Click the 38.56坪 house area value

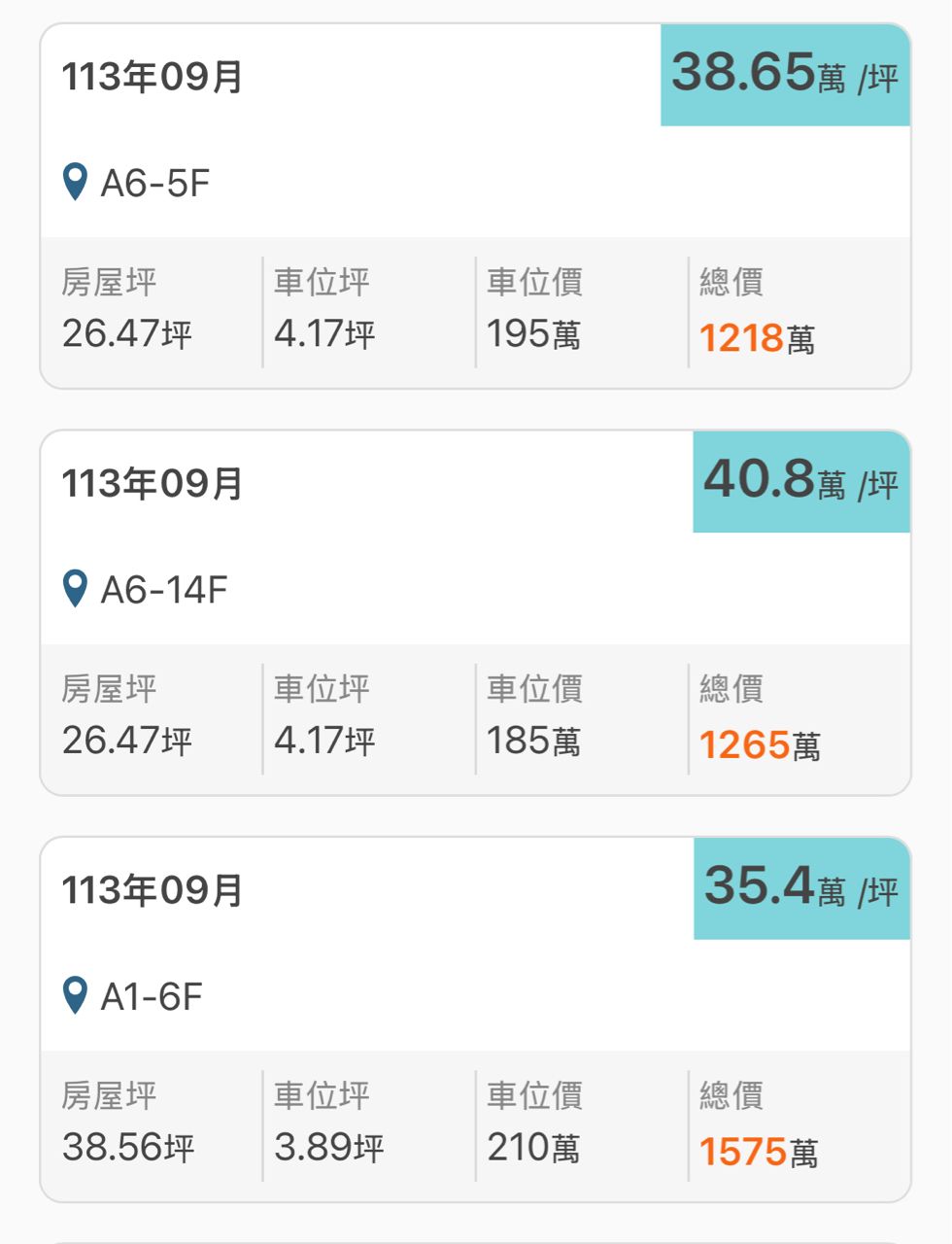tap(128, 1148)
